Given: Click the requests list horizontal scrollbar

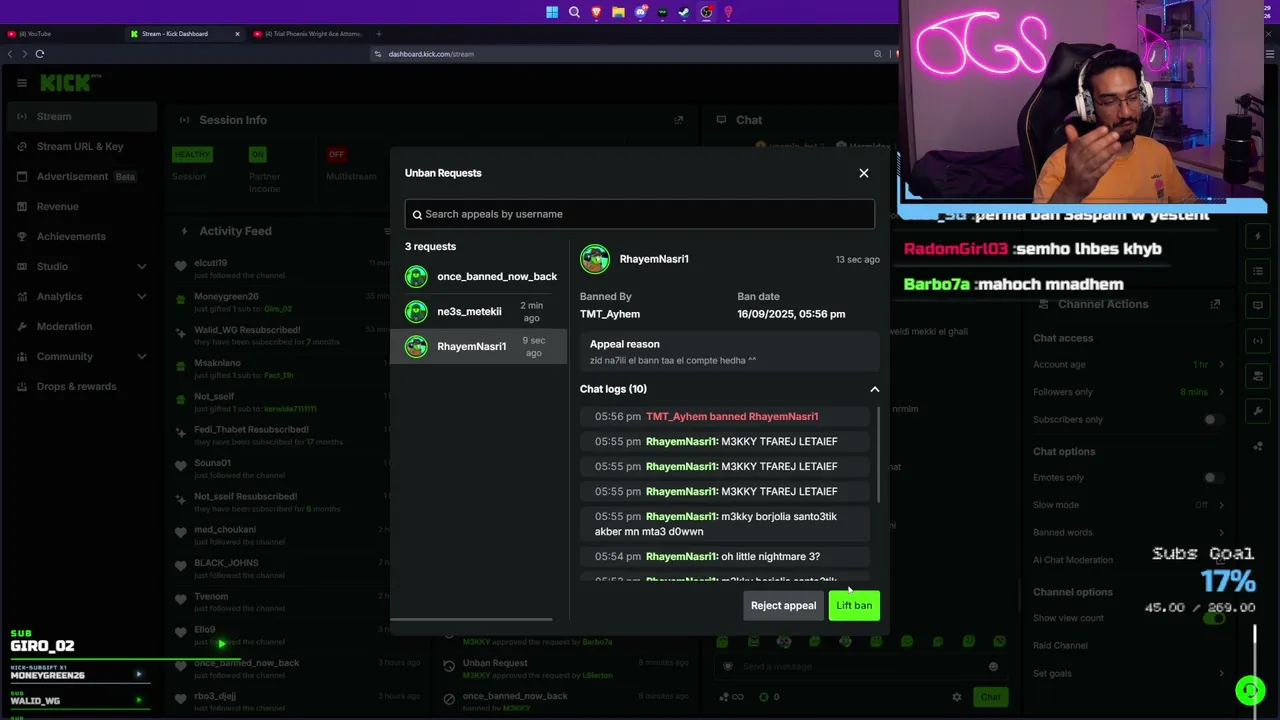Looking at the screenshot, I should coord(471,619).
